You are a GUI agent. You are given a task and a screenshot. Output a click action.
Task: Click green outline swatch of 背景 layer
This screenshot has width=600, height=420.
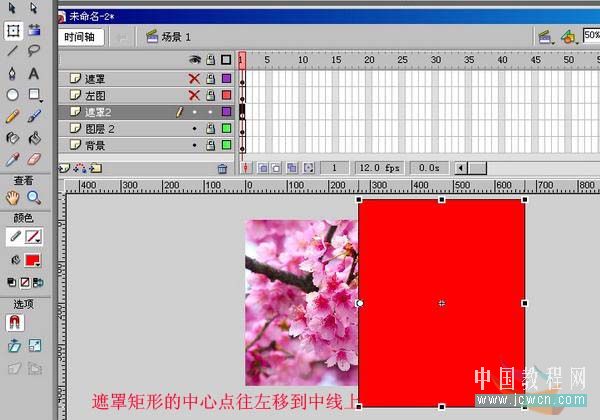[x=227, y=145]
